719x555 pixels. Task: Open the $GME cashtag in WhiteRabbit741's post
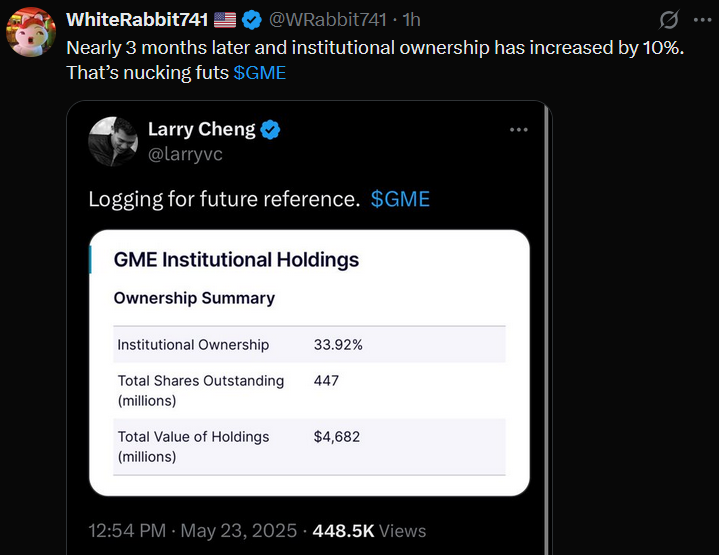tap(260, 73)
